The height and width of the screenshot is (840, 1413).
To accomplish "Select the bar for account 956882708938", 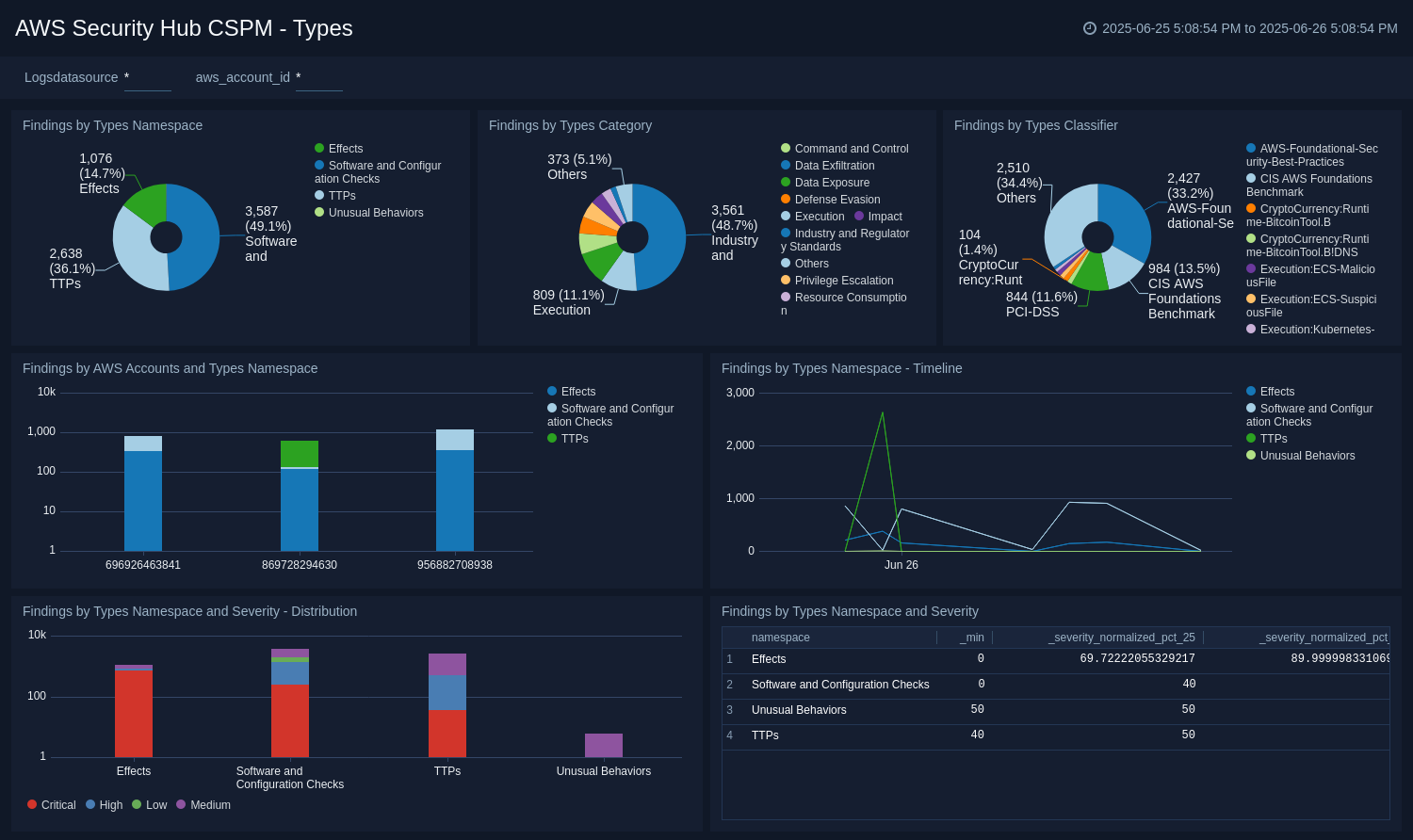I will click(455, 490).
